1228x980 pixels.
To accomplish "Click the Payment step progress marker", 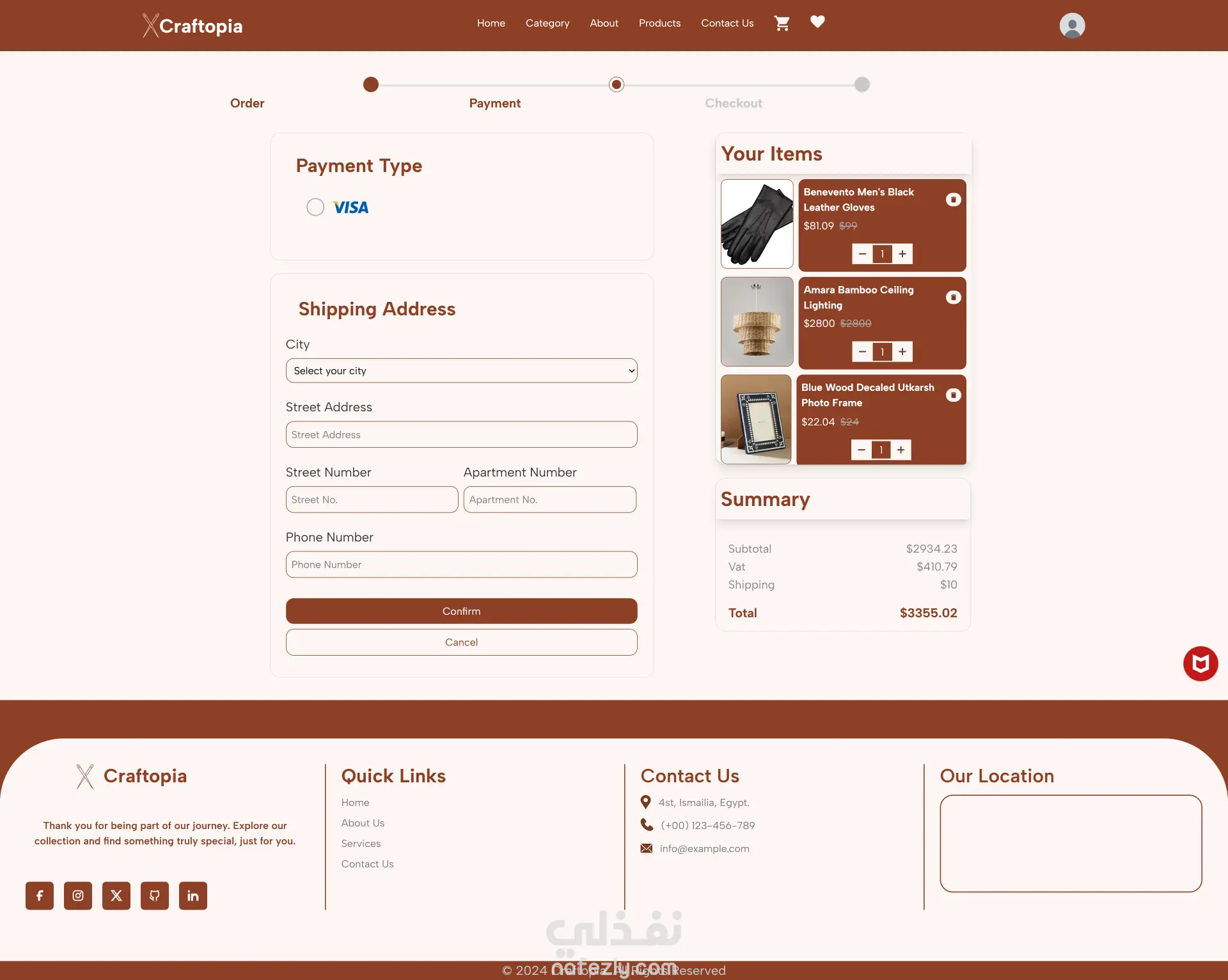I will click(x=616, y=84).
